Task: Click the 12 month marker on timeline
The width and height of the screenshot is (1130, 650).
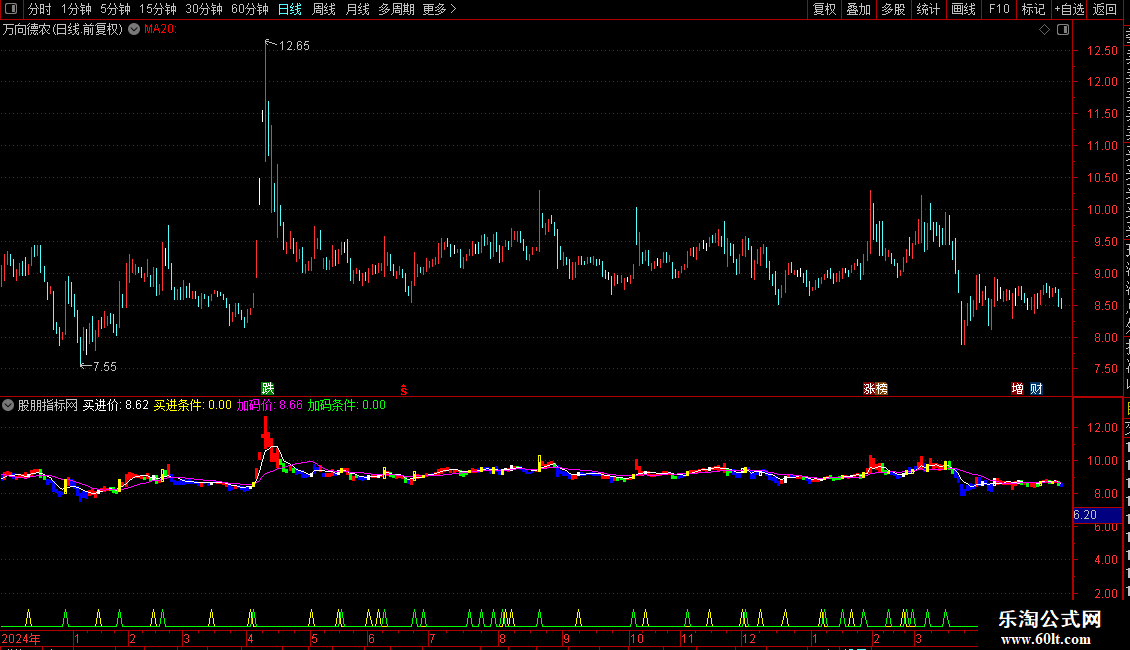Action: click(x=749, y=638)
